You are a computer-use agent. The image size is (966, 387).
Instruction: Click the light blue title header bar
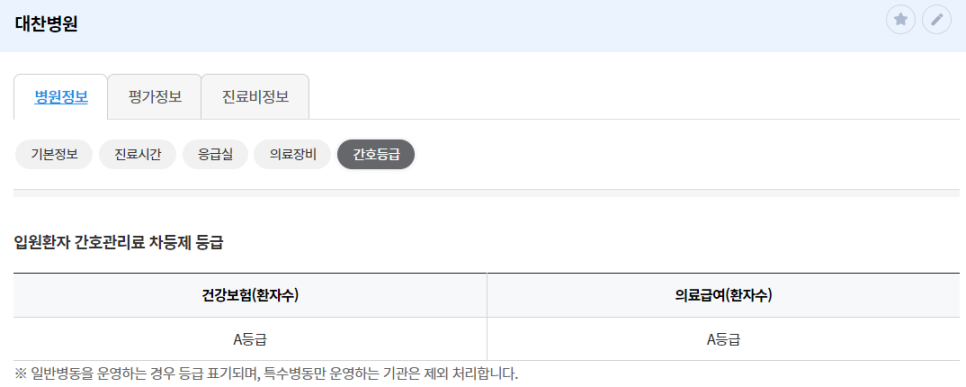[x=483, y=26]
